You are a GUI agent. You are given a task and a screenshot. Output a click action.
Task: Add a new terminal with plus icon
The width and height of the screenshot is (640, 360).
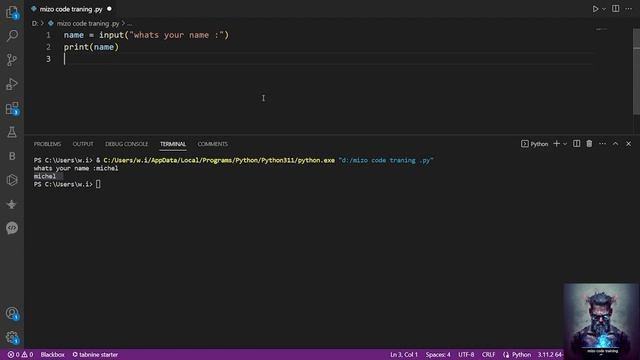(x=556, y=144)
